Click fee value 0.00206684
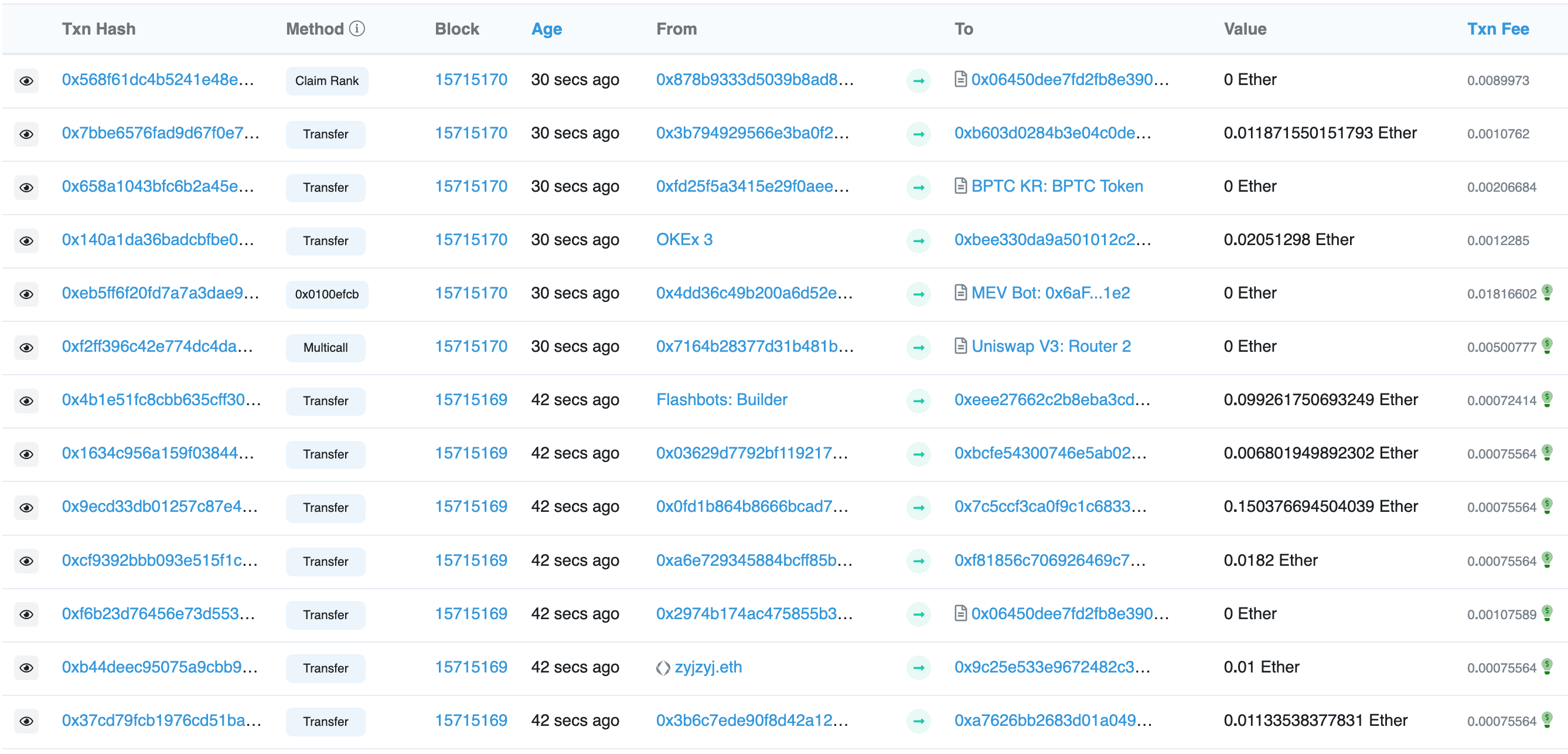The width and height of the screenshot is (1568, 754). tap(1501, 187)
